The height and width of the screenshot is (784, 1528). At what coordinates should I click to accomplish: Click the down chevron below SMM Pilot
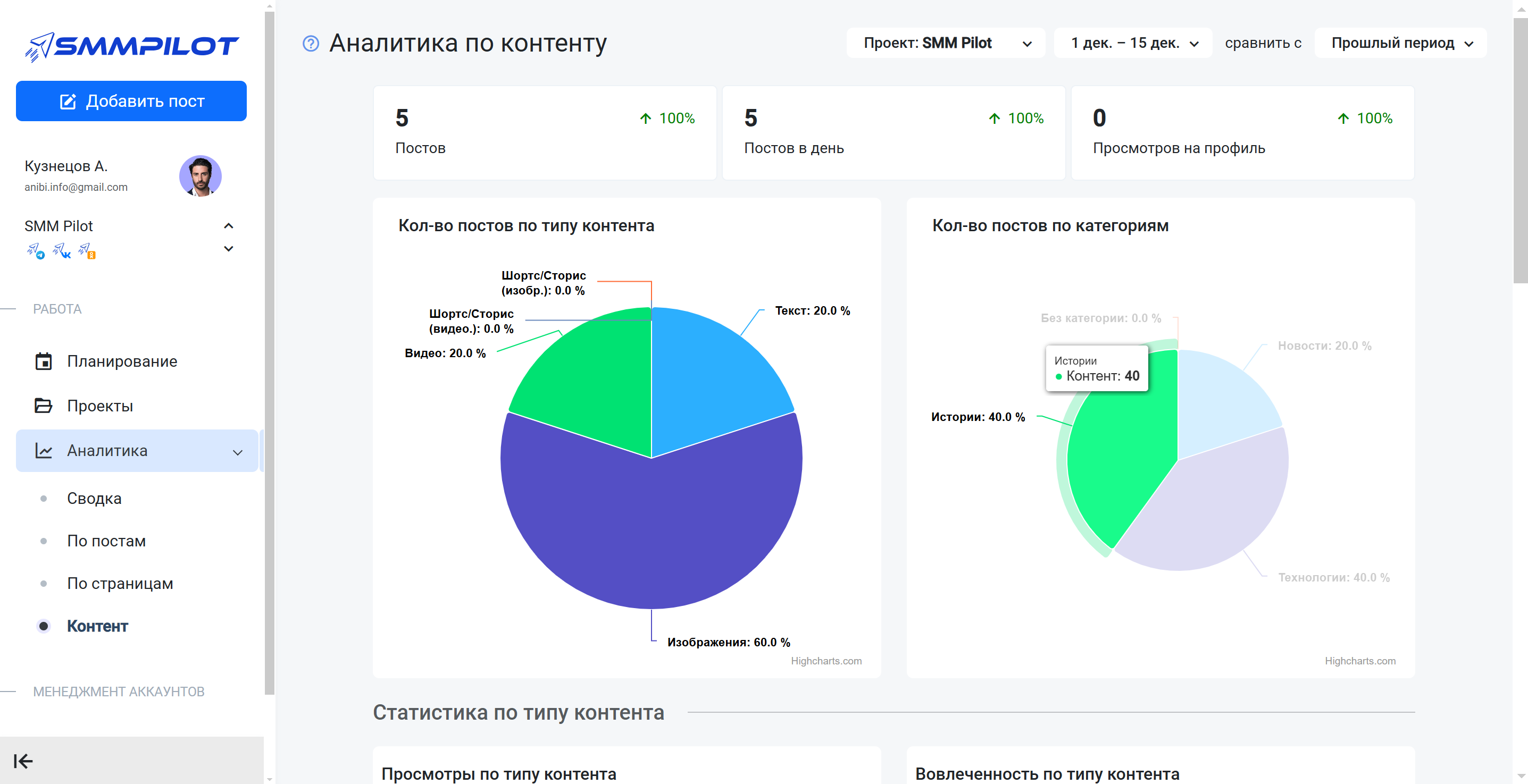pos(228,249)
